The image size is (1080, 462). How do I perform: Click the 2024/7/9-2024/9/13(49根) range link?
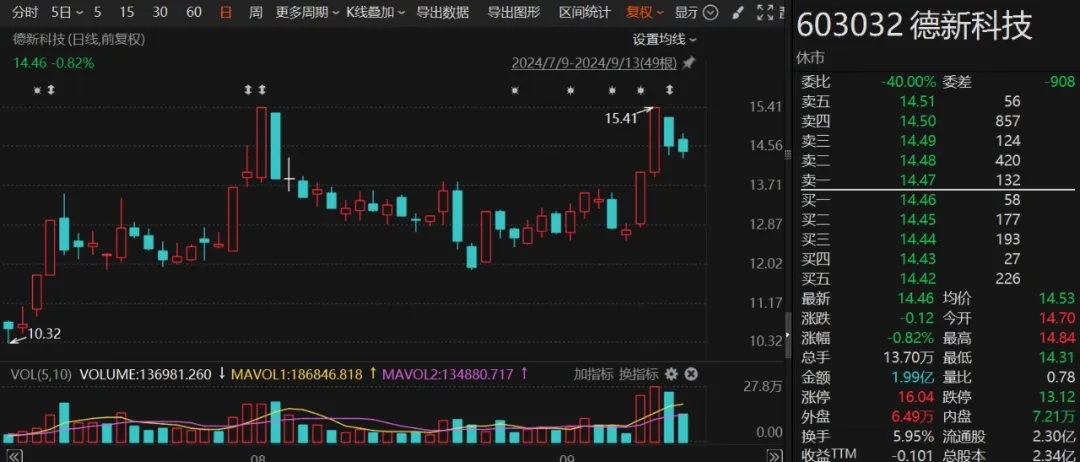point(595,63)
